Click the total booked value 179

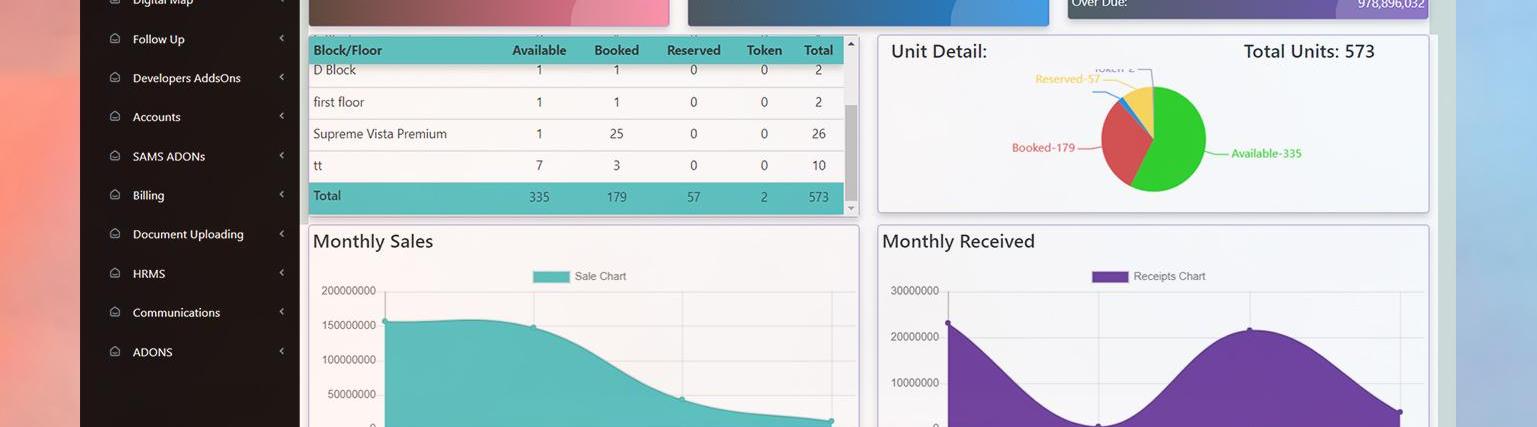(x=616, y=197)
